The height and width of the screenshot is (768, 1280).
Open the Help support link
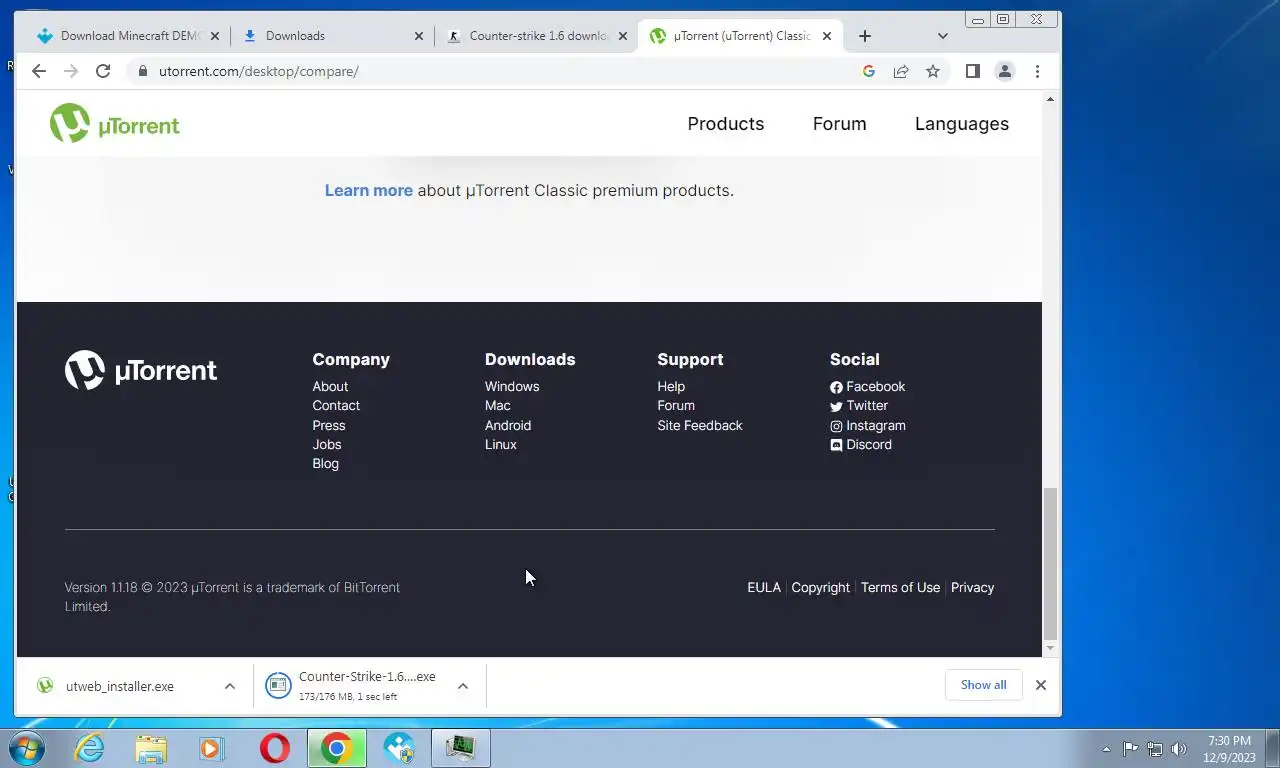pyautogui.click(x=671, y=386)
